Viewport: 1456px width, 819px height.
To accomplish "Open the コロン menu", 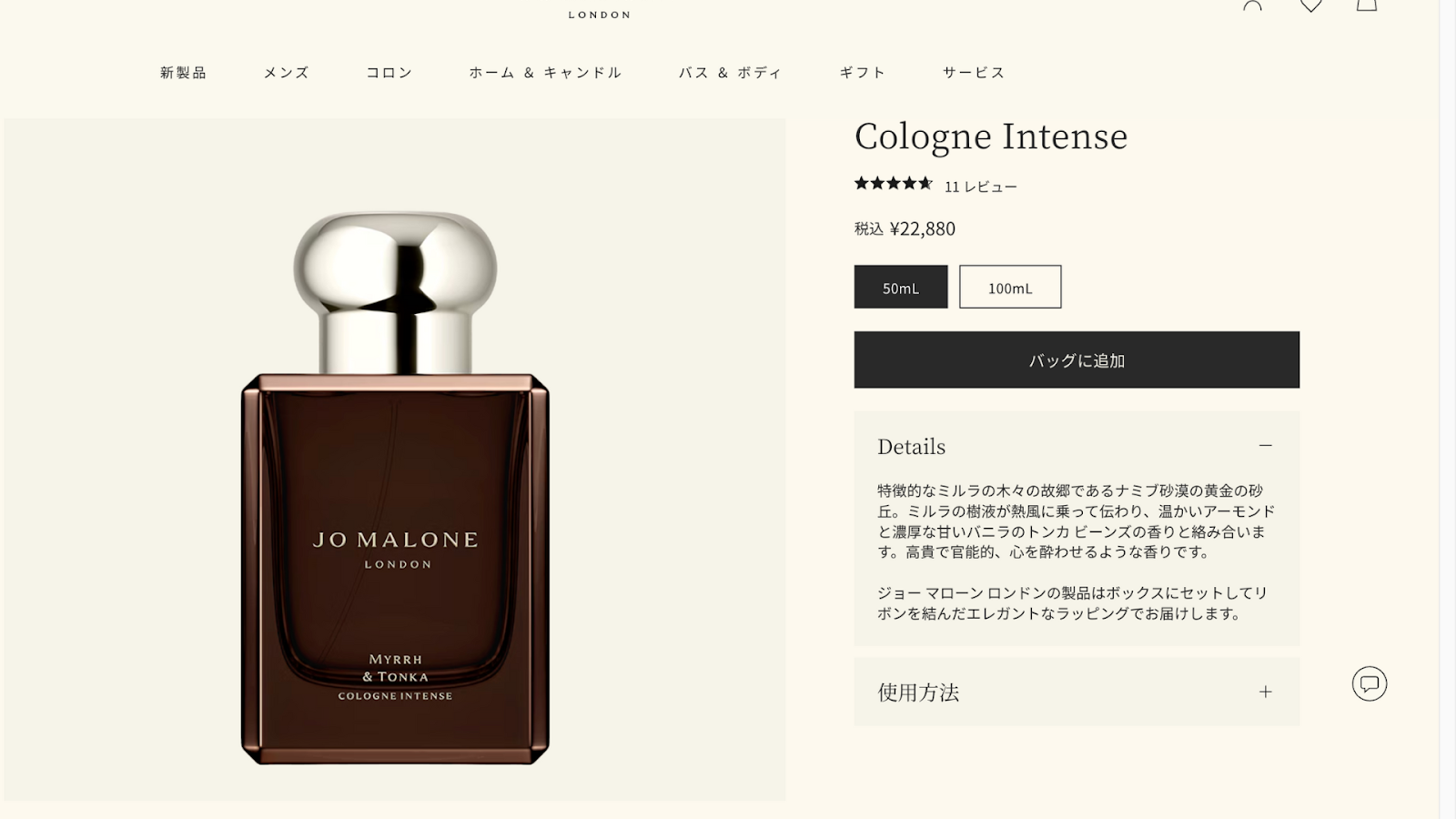I will 389,73.
